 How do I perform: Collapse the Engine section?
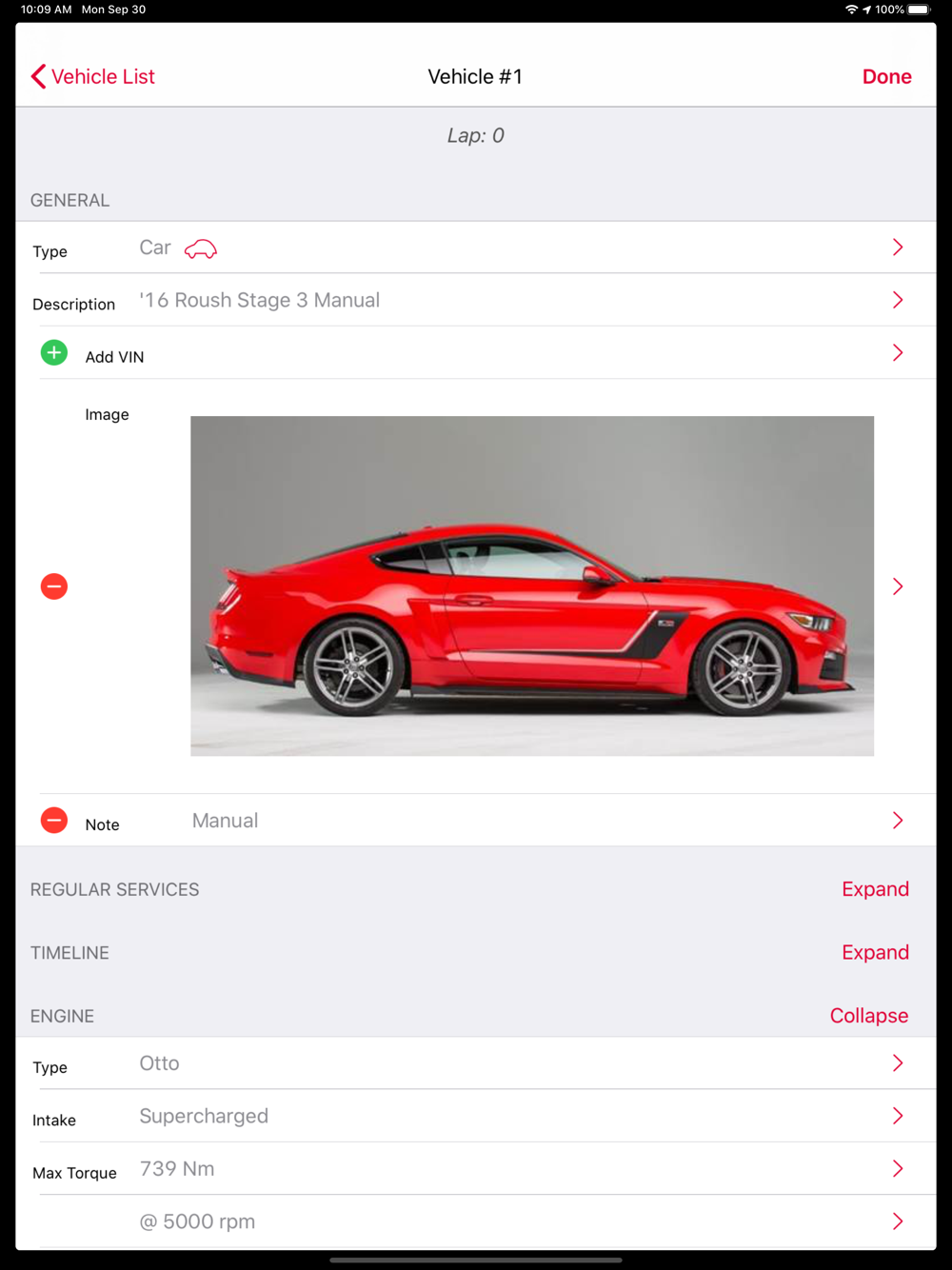pyautogui.click(x=869, y=1016)
